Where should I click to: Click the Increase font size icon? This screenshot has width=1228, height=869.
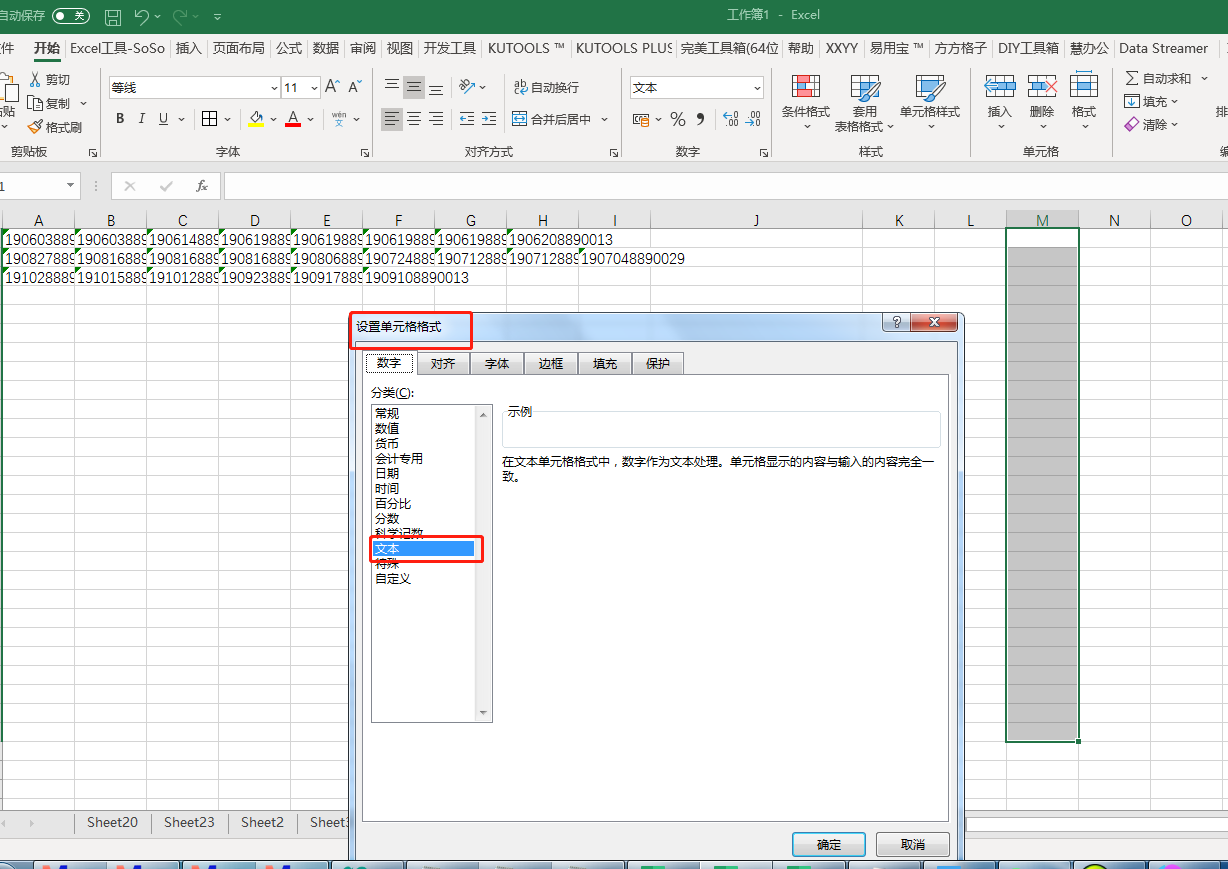point(332,87)
